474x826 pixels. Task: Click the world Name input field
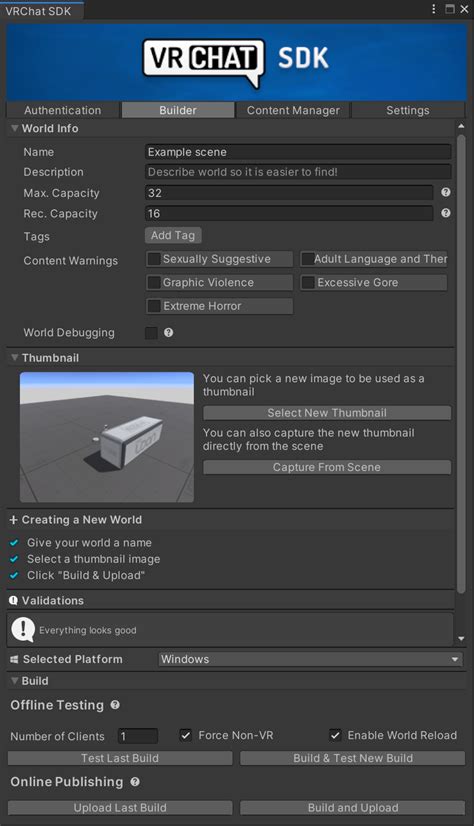click(x=298, y=152)
